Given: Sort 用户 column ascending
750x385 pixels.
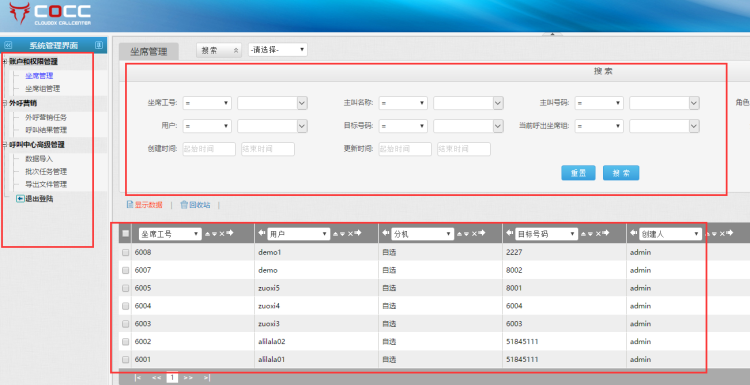Looking at the screenshot, I should pos(336,234).
